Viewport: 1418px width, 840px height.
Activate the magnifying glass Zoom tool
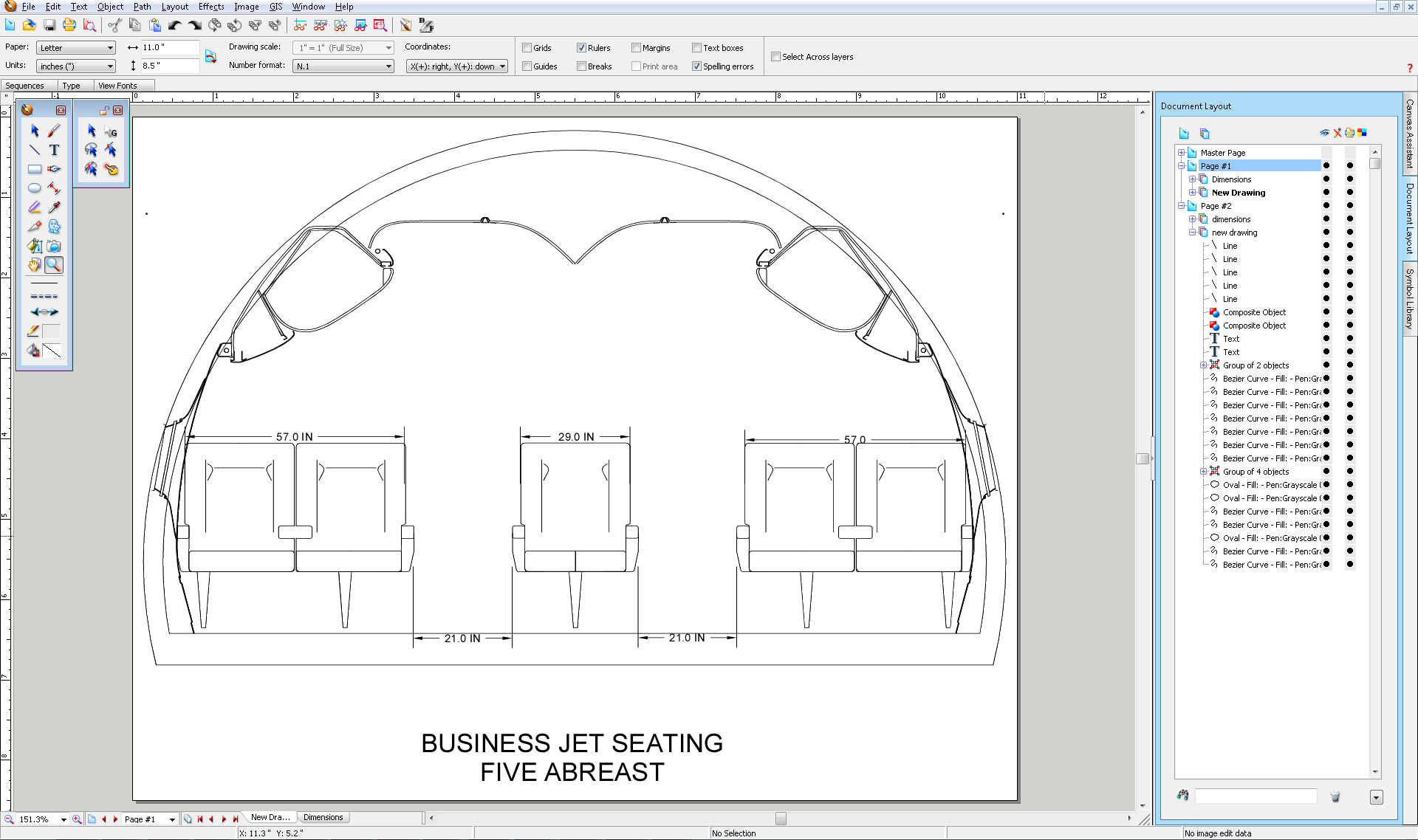click(54, 265)
